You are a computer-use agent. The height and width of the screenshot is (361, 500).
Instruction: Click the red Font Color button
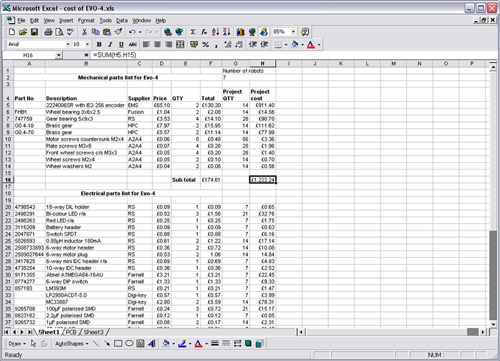[x=311, y=45]
